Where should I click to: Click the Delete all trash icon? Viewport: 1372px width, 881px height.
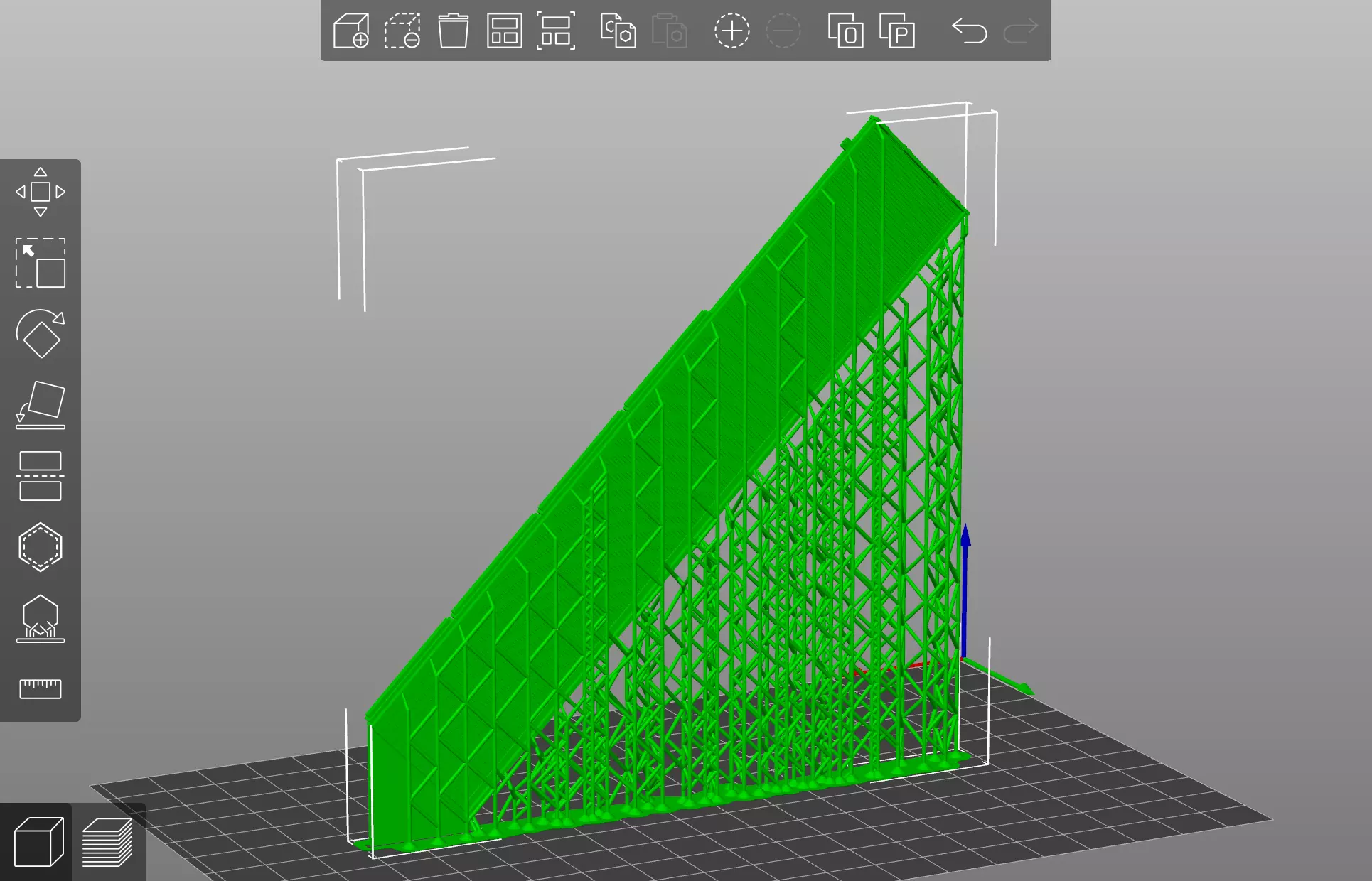click(453, 31)
